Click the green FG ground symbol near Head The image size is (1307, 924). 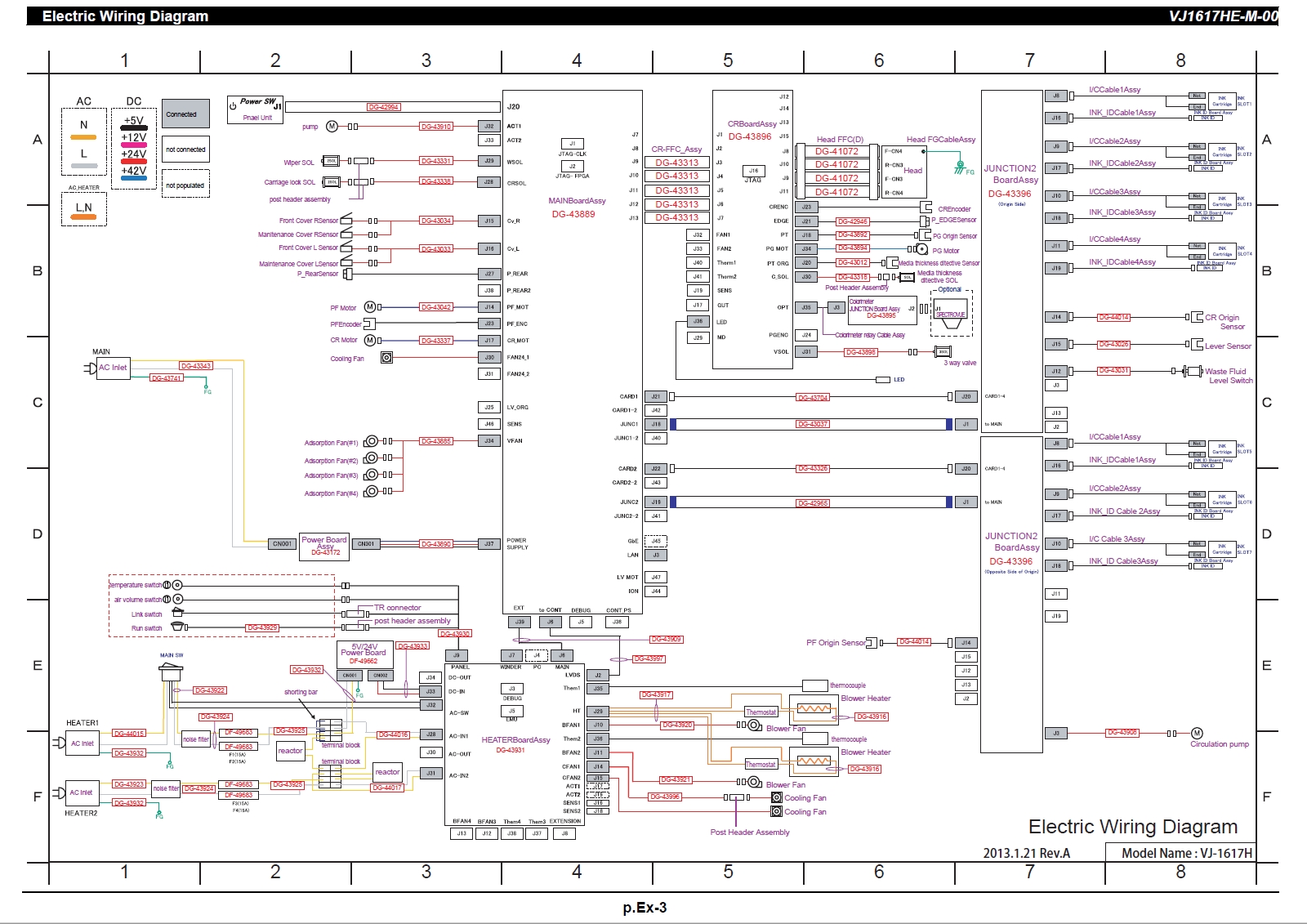[961, 168]
